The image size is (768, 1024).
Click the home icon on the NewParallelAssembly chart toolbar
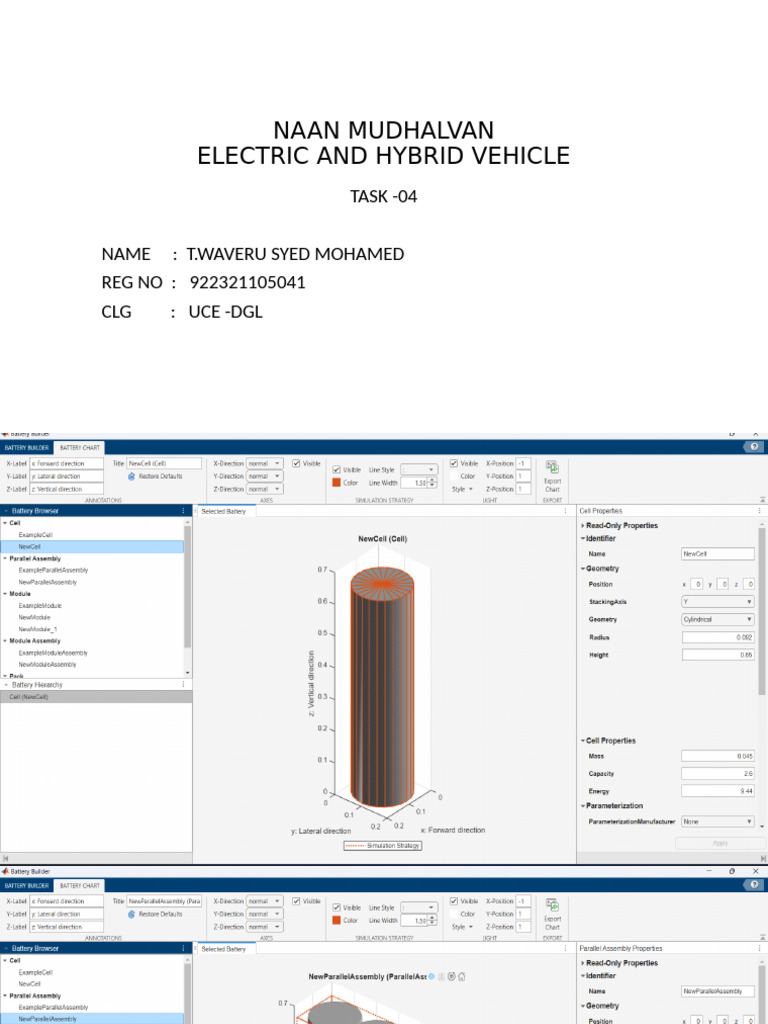(461, 976)
